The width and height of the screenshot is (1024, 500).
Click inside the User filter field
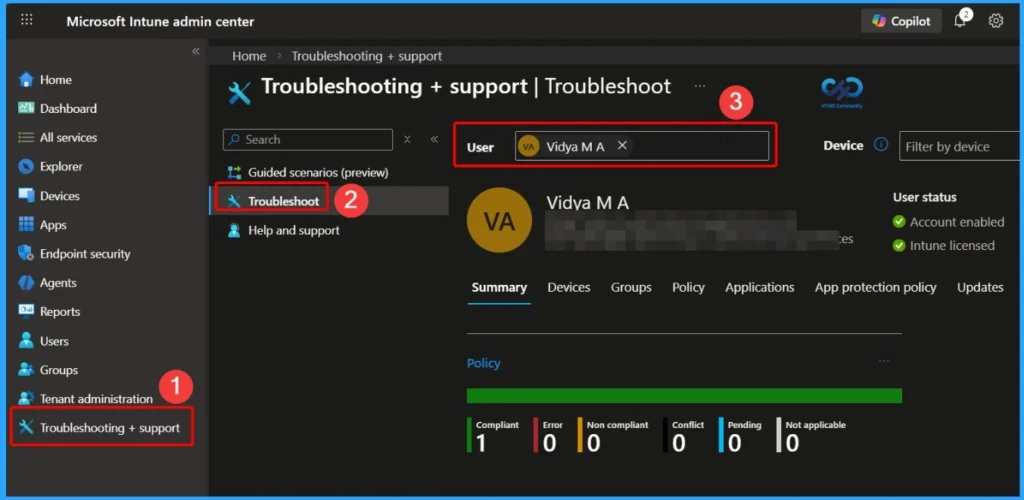click(642, 146)
